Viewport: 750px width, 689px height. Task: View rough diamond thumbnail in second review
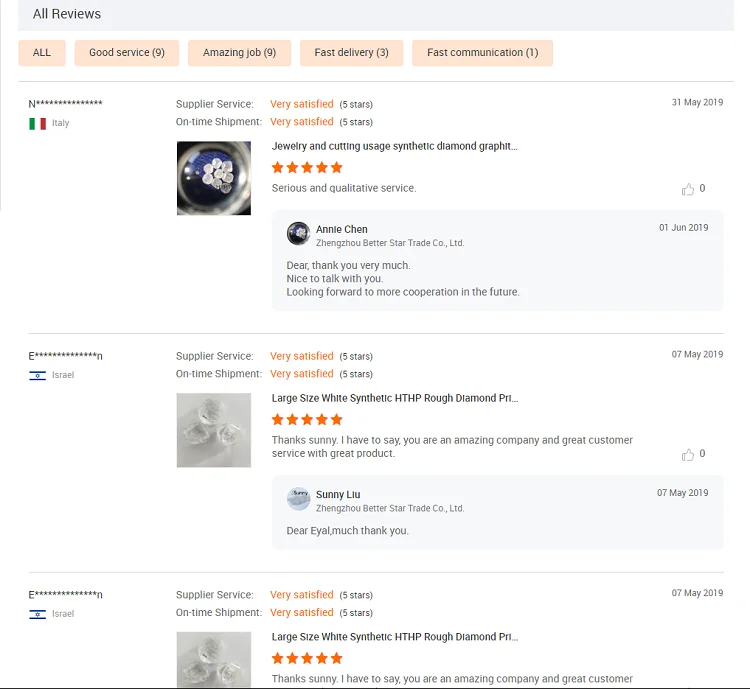coord(214,430)
